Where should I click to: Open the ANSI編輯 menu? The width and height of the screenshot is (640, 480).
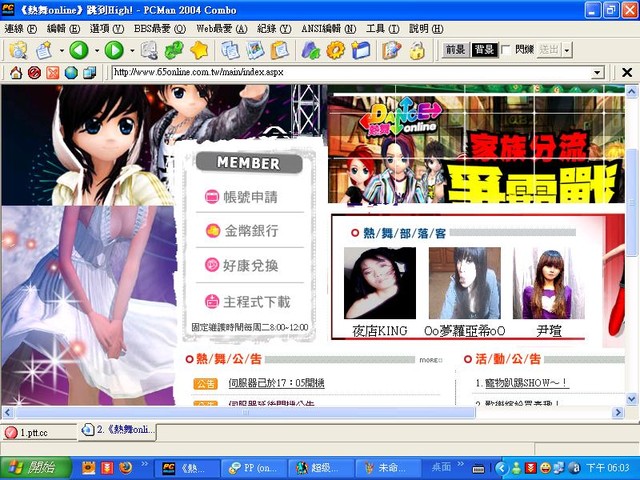(x=329, y=29)
